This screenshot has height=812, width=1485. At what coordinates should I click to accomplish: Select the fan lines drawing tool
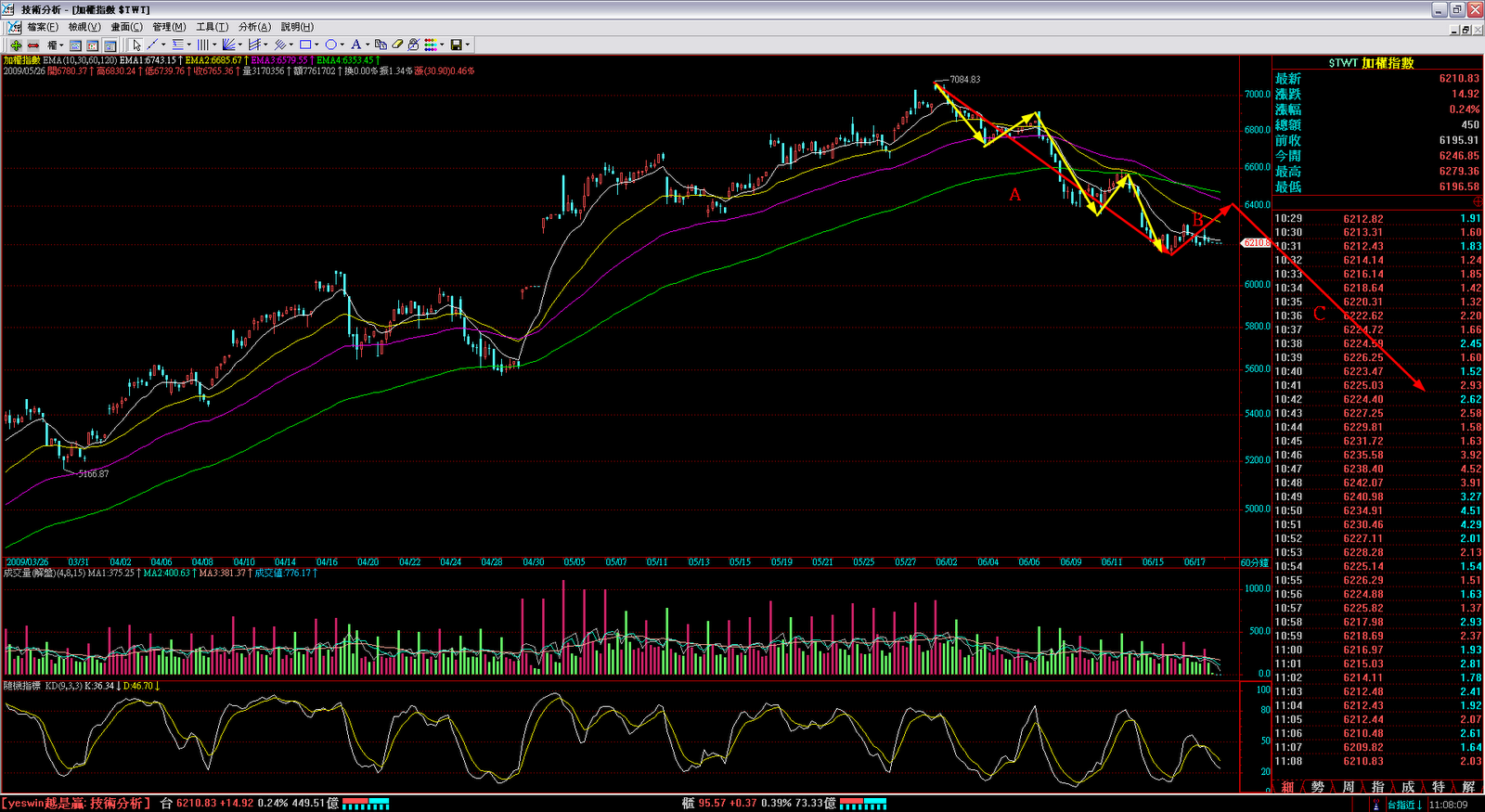pyautogui.click(x=228, y=45)
